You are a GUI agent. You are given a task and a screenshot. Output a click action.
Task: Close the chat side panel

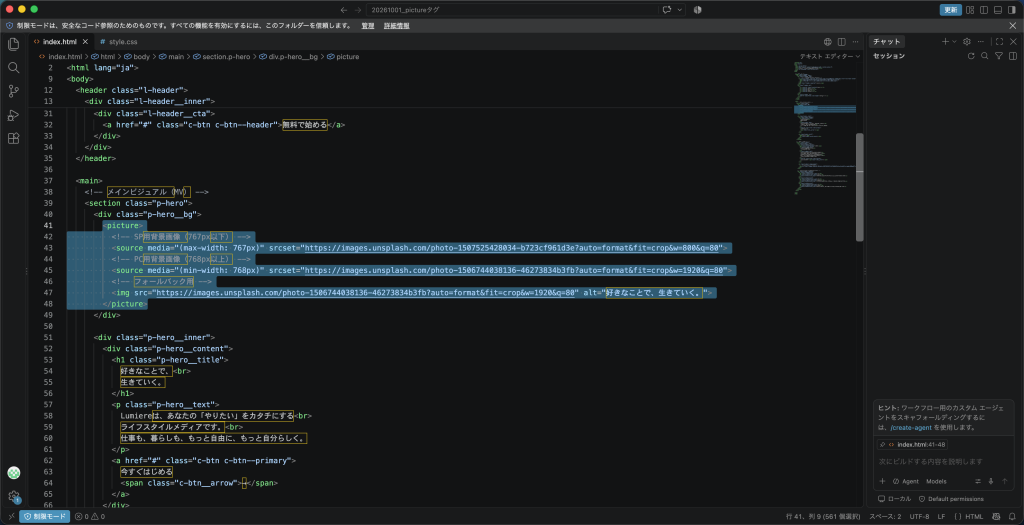[1013, 41]
